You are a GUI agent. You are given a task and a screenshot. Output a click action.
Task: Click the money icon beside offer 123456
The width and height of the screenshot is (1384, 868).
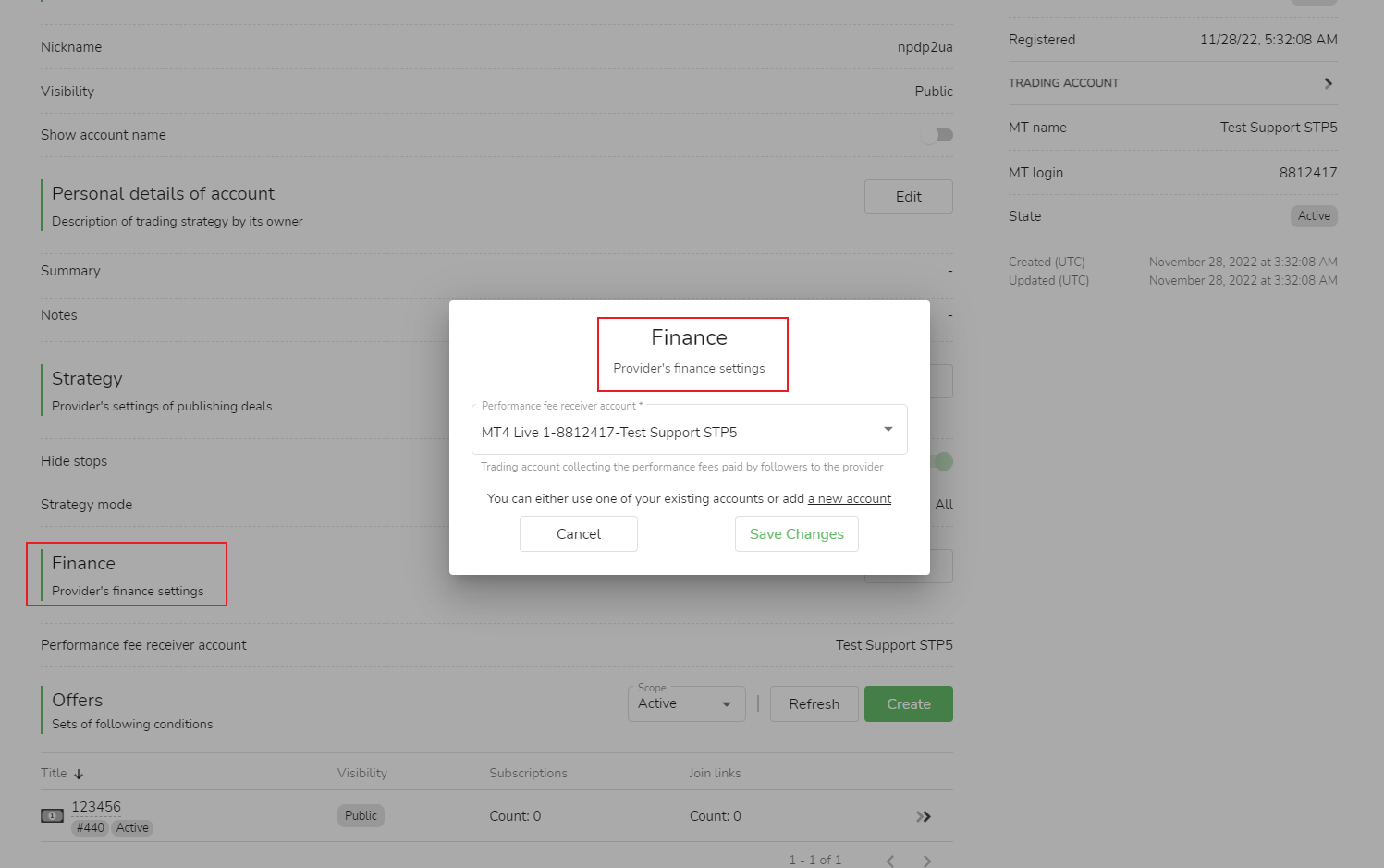[x=52, y=815]
